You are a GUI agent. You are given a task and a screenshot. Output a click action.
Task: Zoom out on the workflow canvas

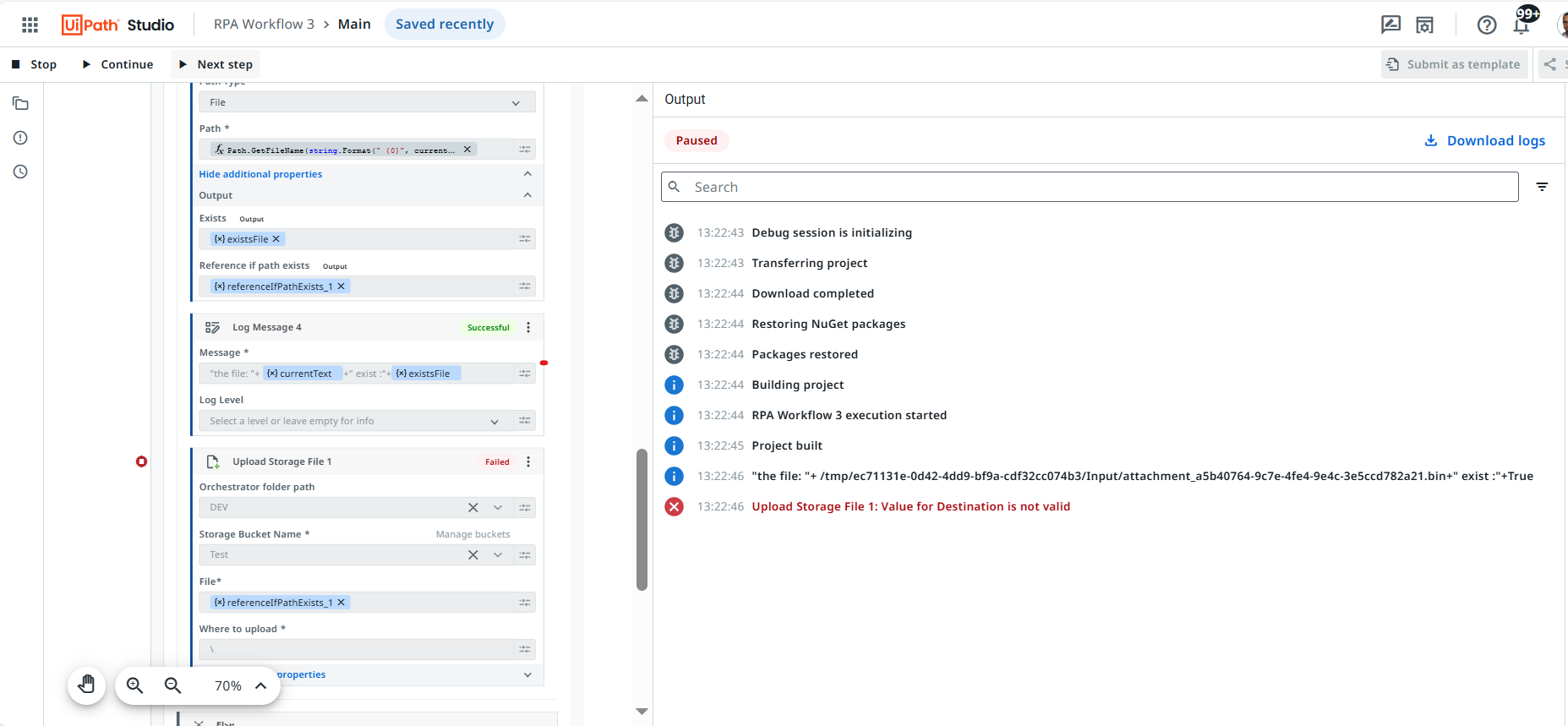coord(173,685)
